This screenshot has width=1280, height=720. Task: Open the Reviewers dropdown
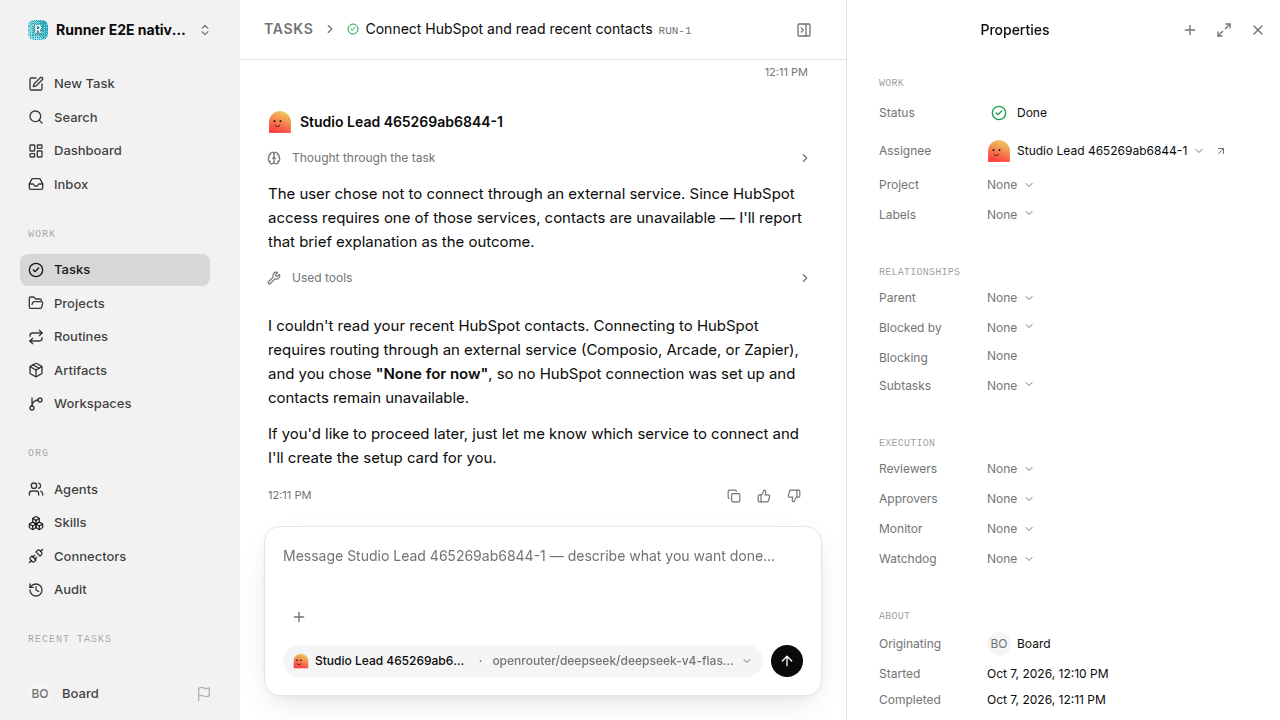tap(1010, 469)
